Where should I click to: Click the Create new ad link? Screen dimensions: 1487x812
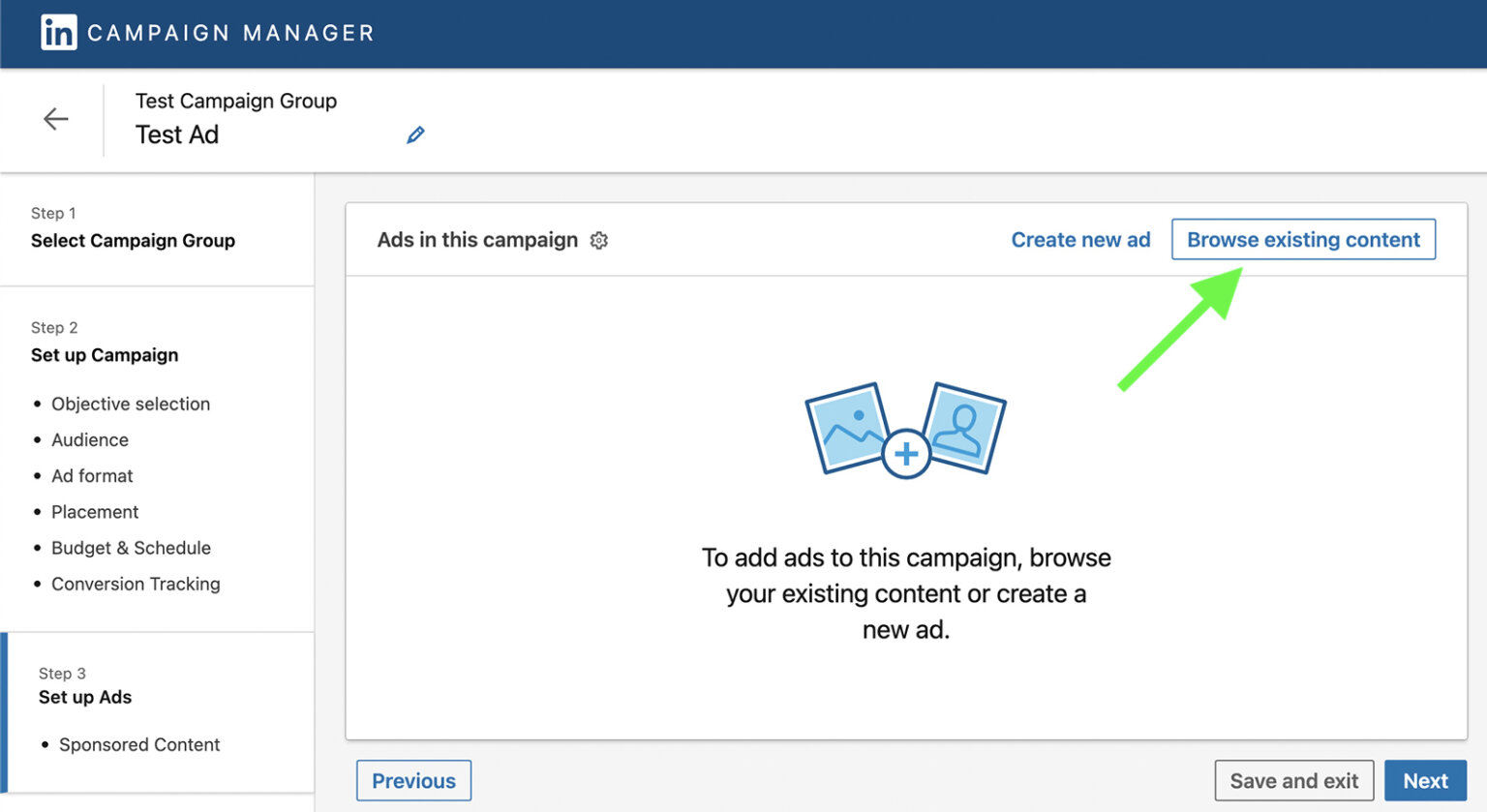coord(1080,239)
